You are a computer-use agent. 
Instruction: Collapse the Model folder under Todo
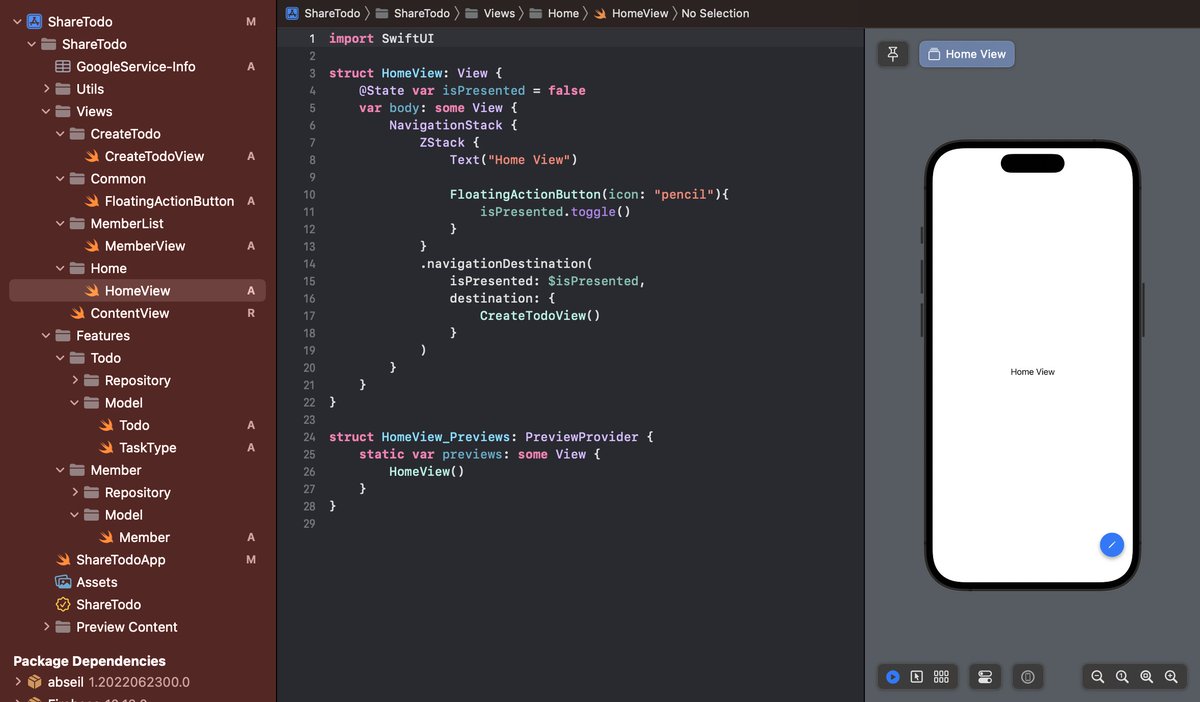click(75, 403)
